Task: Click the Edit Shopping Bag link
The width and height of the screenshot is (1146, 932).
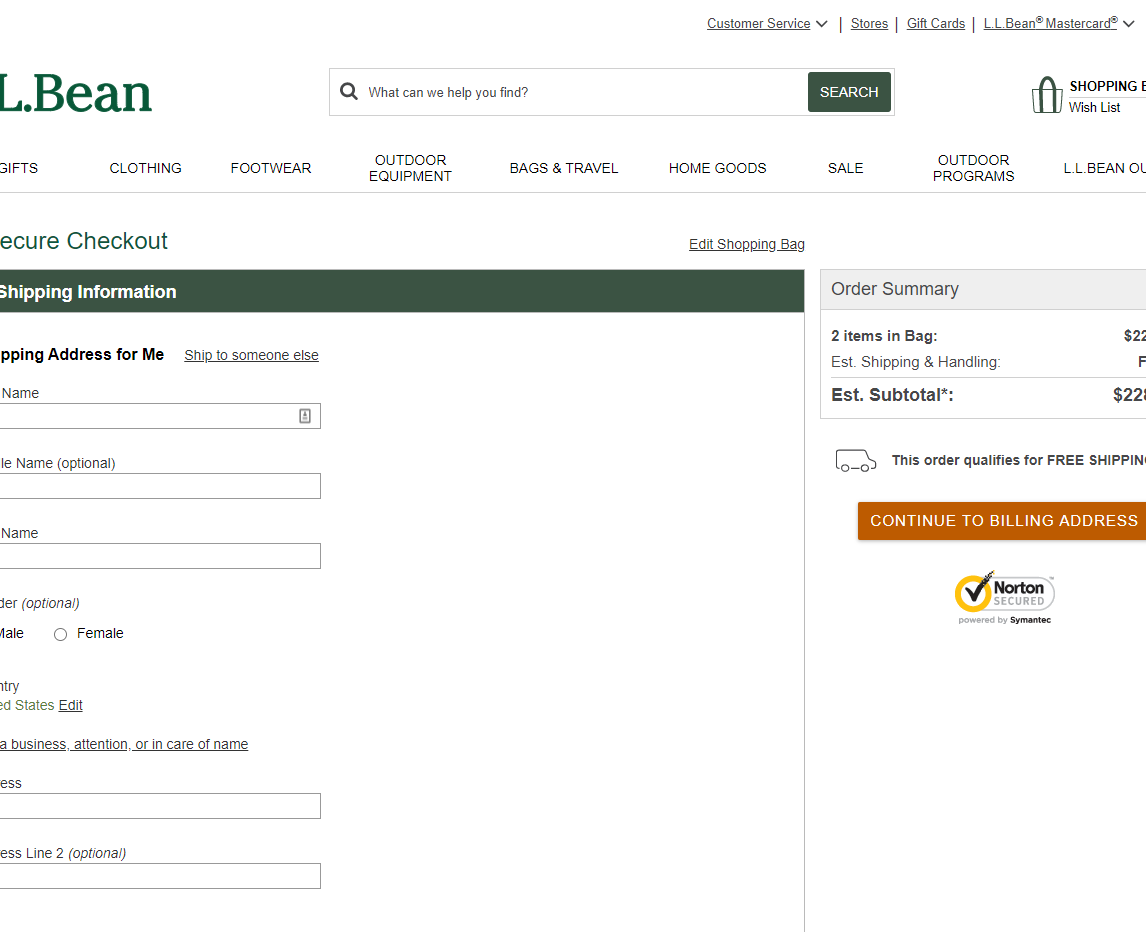Action: pyautogui.click(x=746, y=244)
